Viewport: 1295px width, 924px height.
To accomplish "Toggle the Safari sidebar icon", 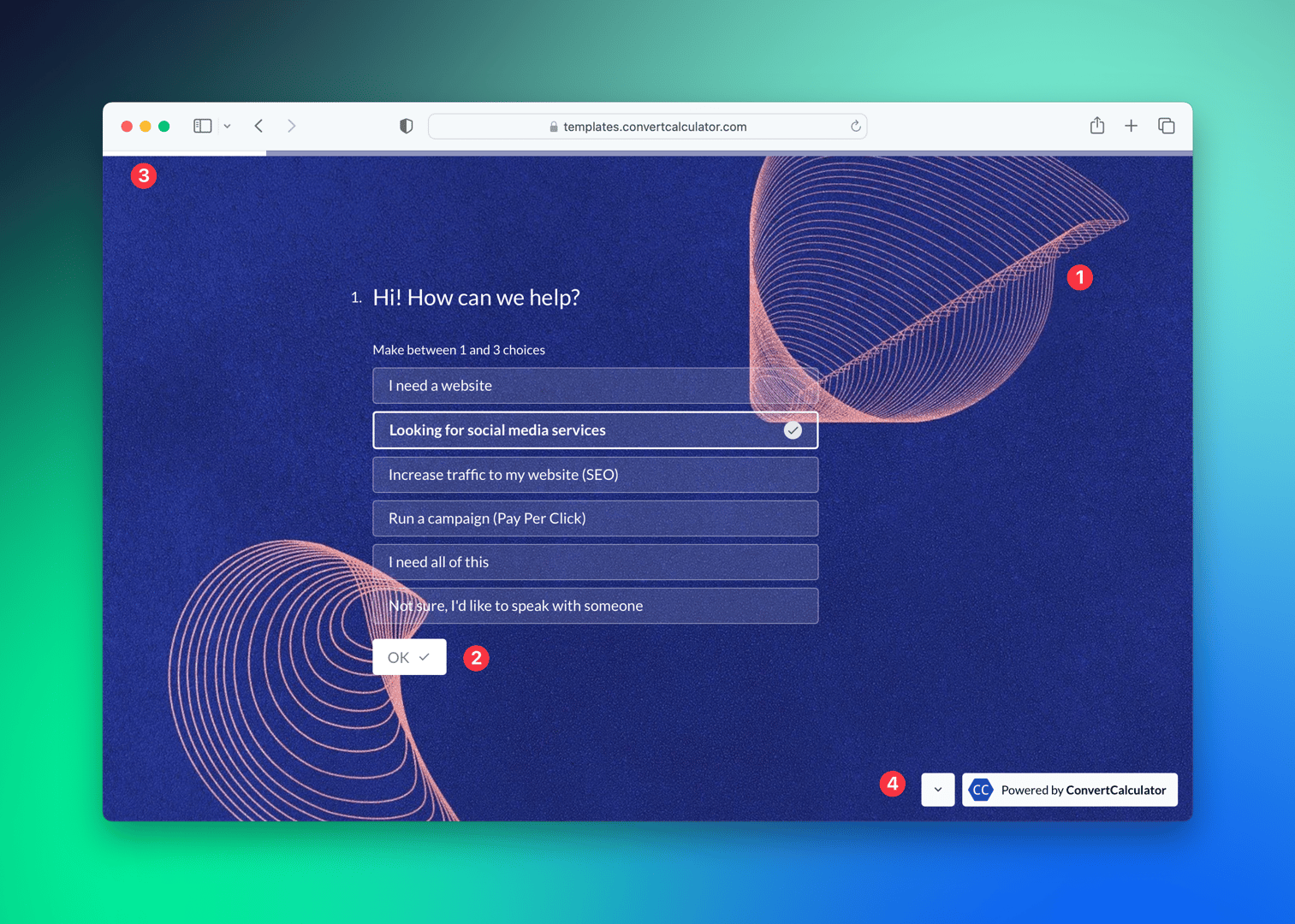I will click(202, 126).
